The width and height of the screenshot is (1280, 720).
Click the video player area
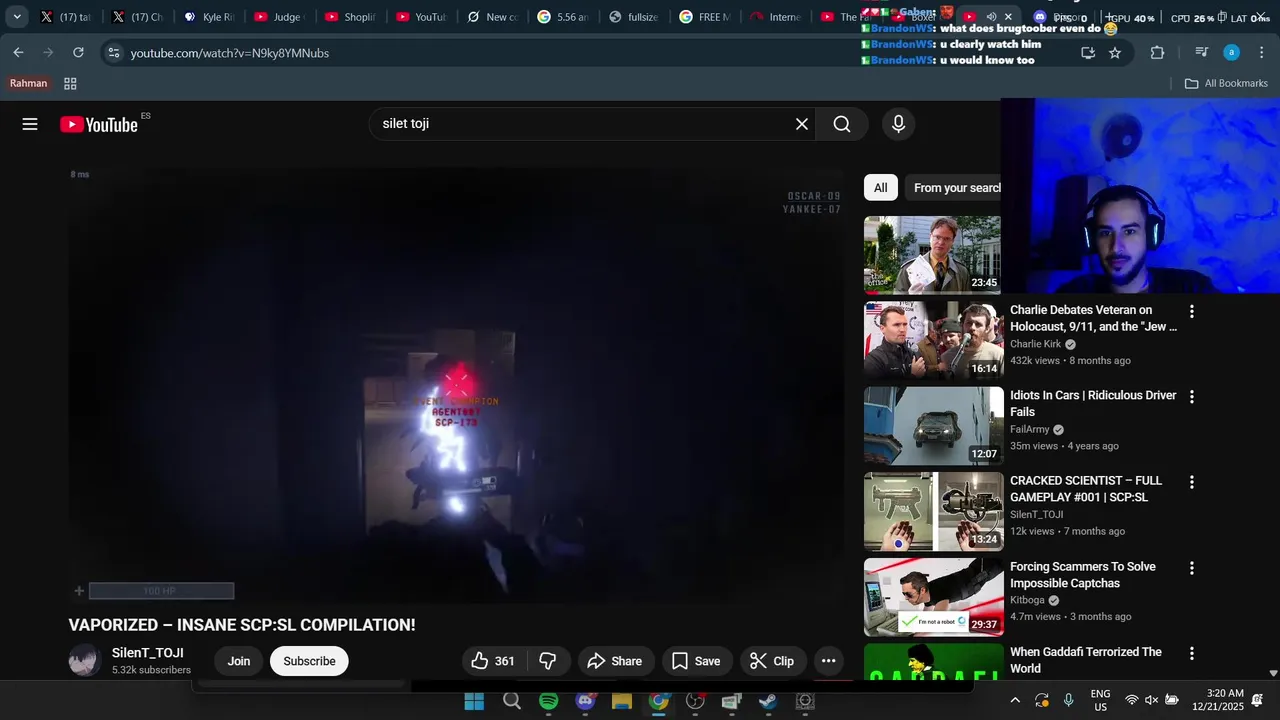456,385
